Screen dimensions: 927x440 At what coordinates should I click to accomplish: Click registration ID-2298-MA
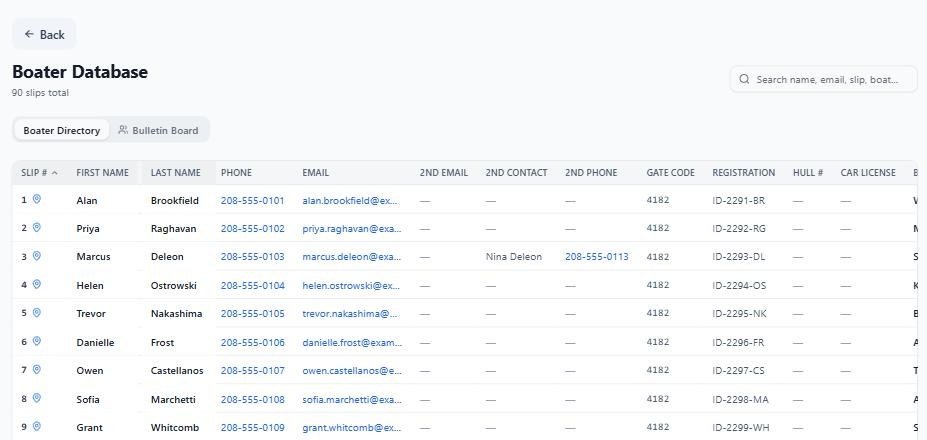tap(740, 399)
